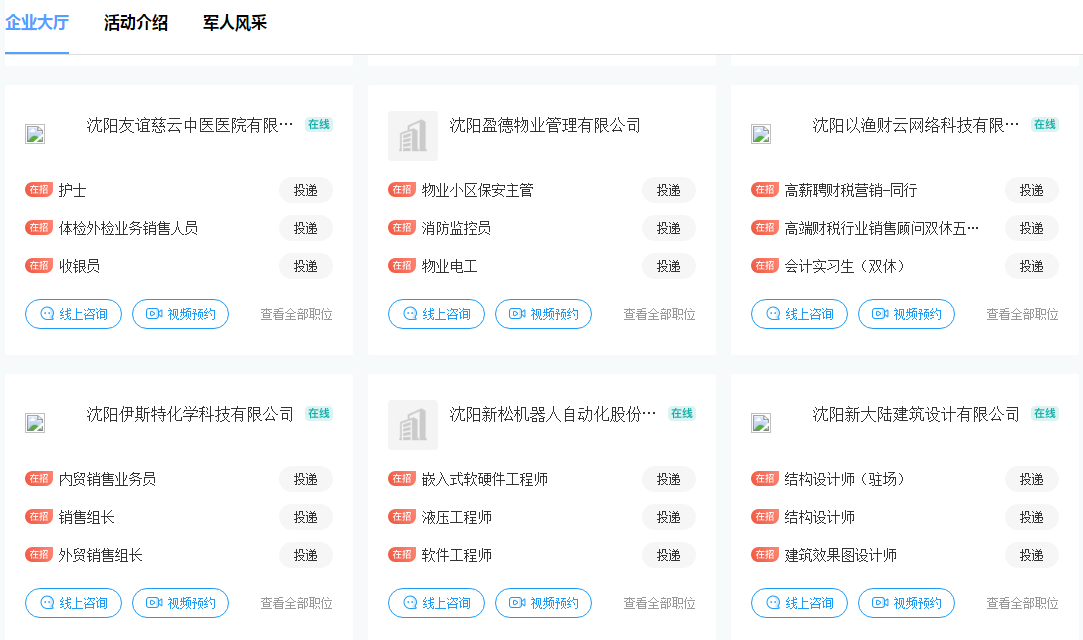
Task: Submit 投递 for 体检外检业务销售人员
Action: 306,228
